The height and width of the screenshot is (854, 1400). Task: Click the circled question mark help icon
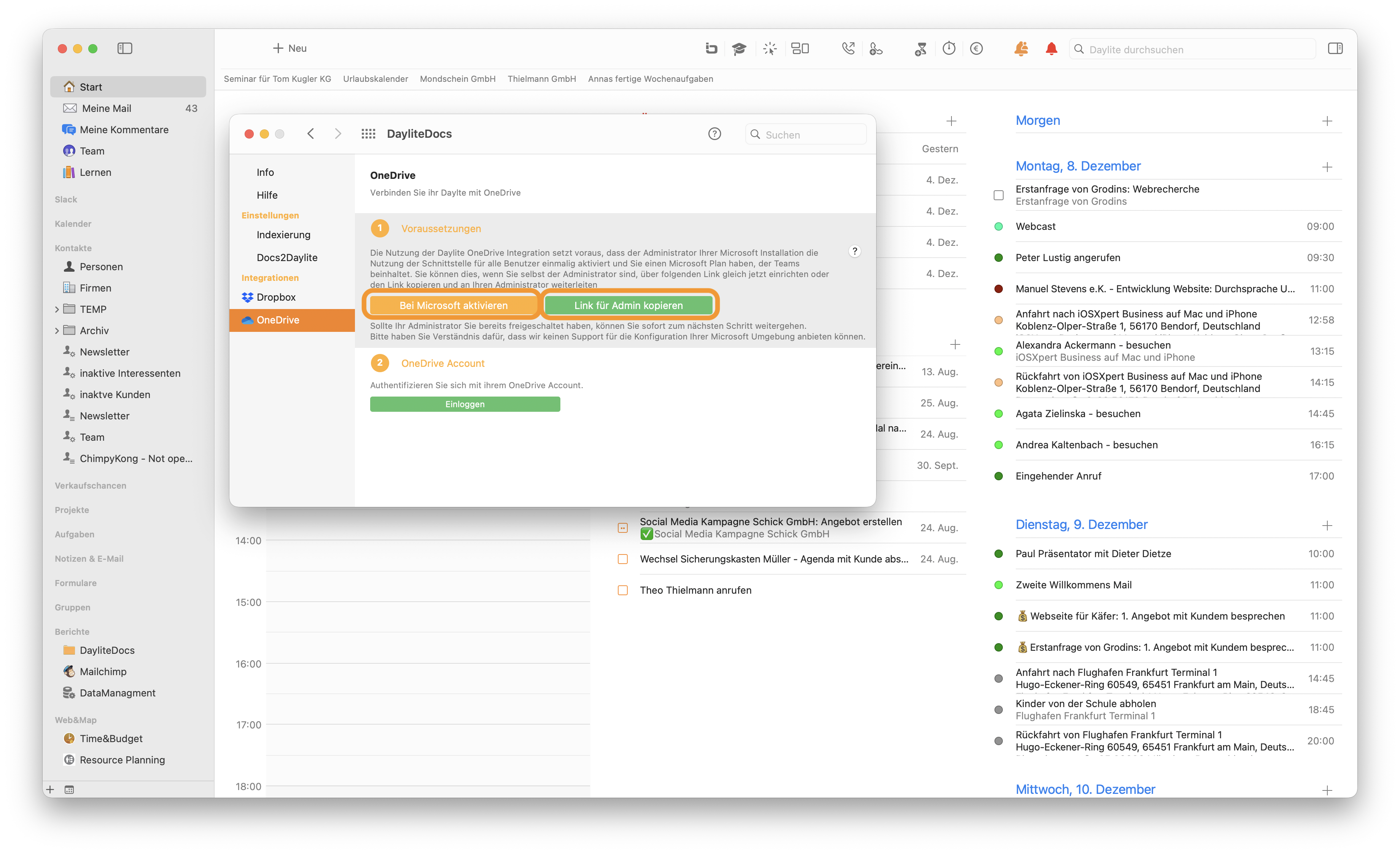pyautogui.click(x=714, y=134)
